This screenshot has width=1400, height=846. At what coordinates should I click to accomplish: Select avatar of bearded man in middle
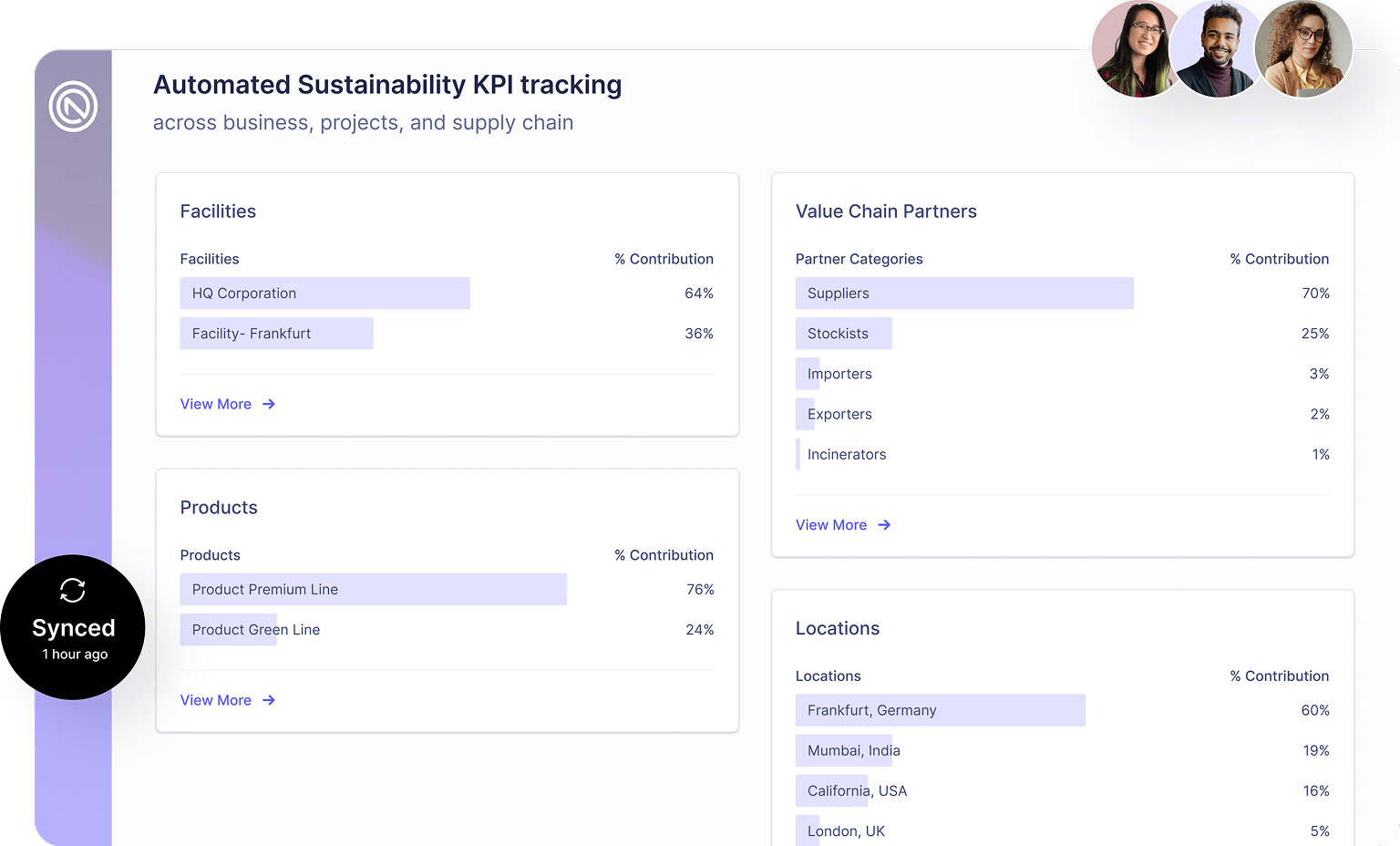point(1217,49)
